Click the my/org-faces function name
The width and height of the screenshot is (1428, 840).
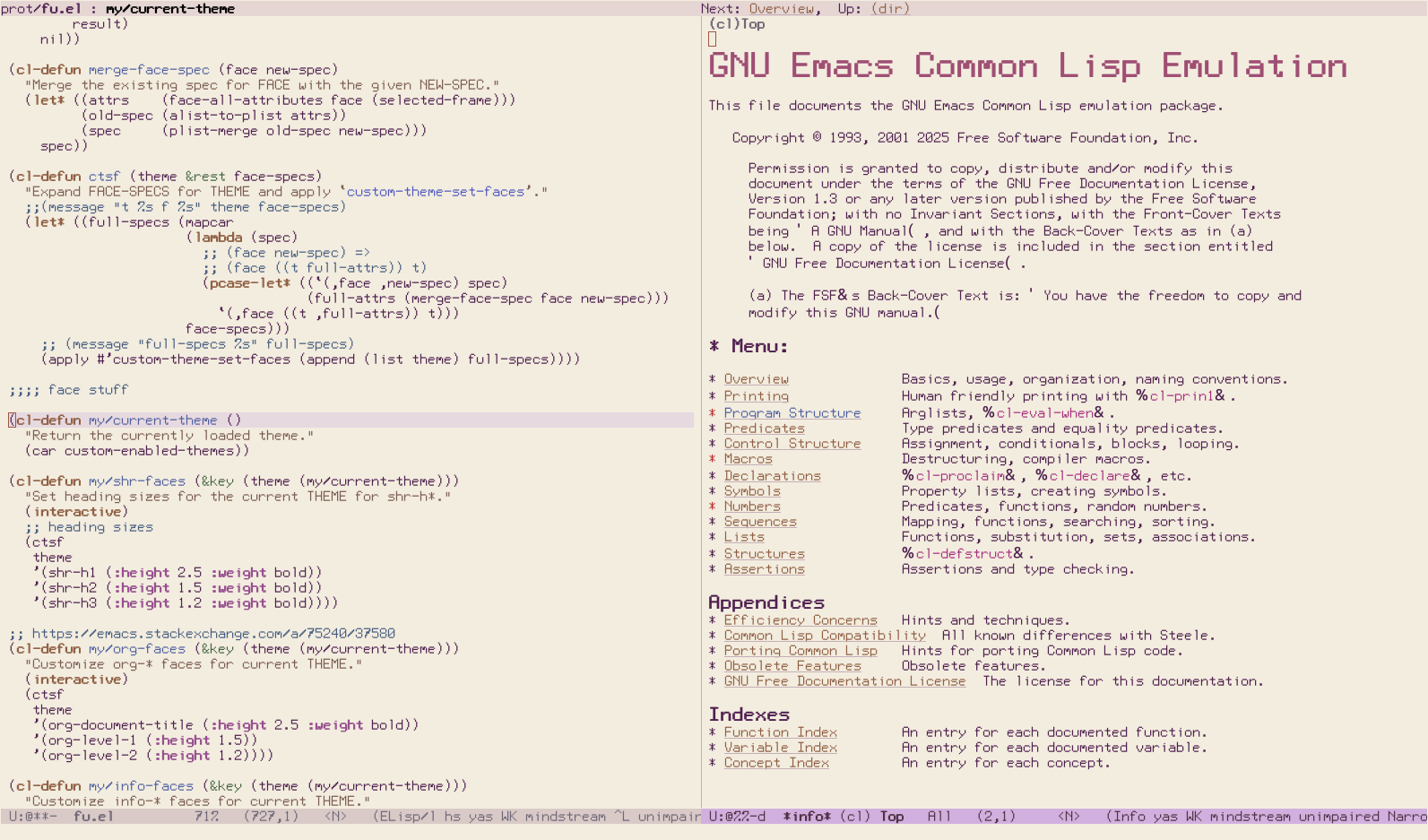tap(137, 648)
